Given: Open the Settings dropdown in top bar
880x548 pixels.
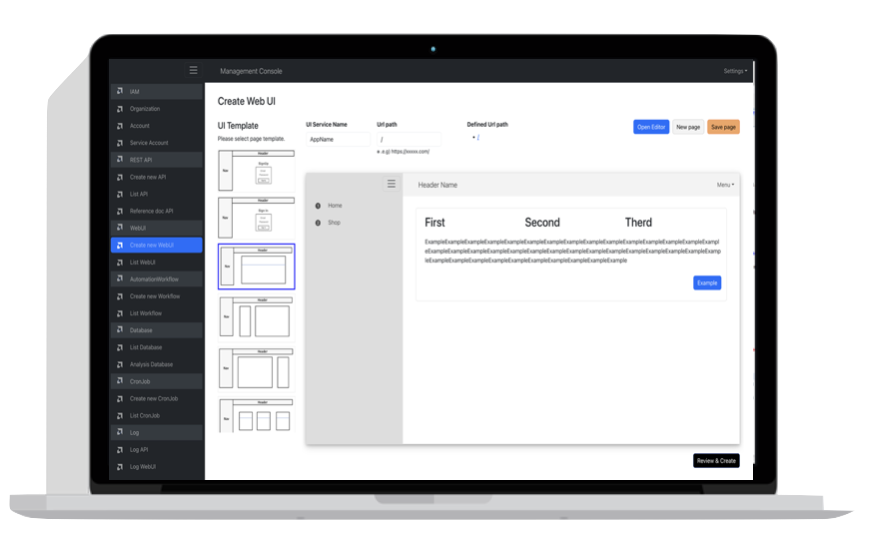Looking at the screenshot, I should click(x=734, y=71).
